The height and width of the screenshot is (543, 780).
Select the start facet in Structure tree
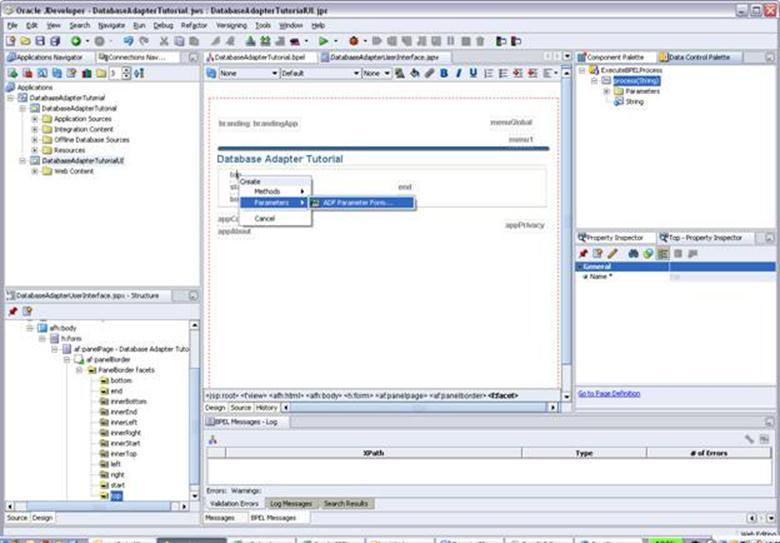(x=117, y=485)
